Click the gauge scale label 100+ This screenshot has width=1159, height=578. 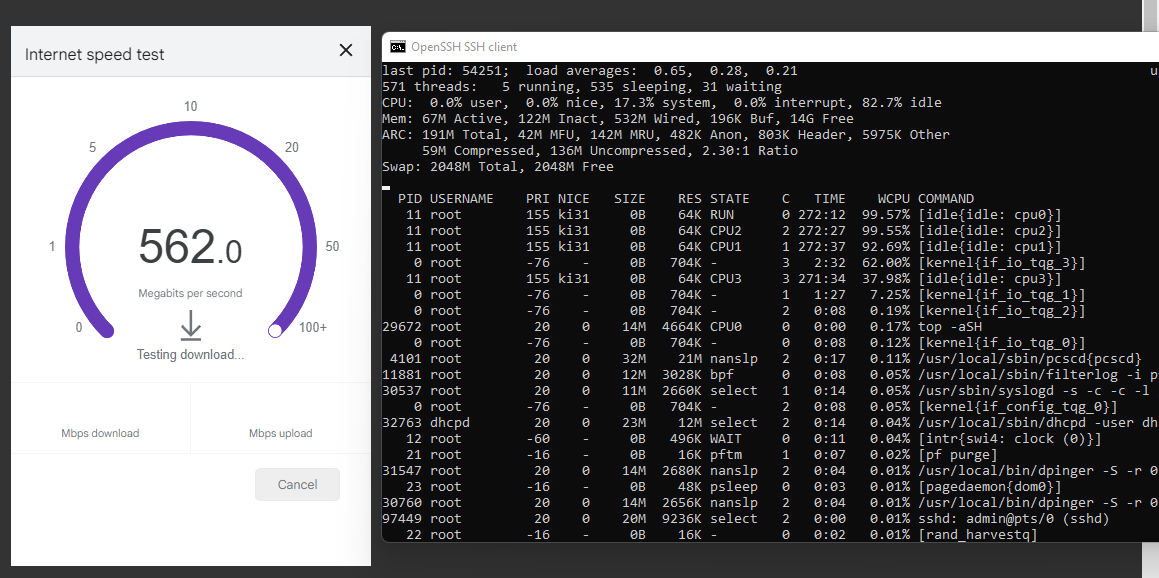(x=313, y=327)
